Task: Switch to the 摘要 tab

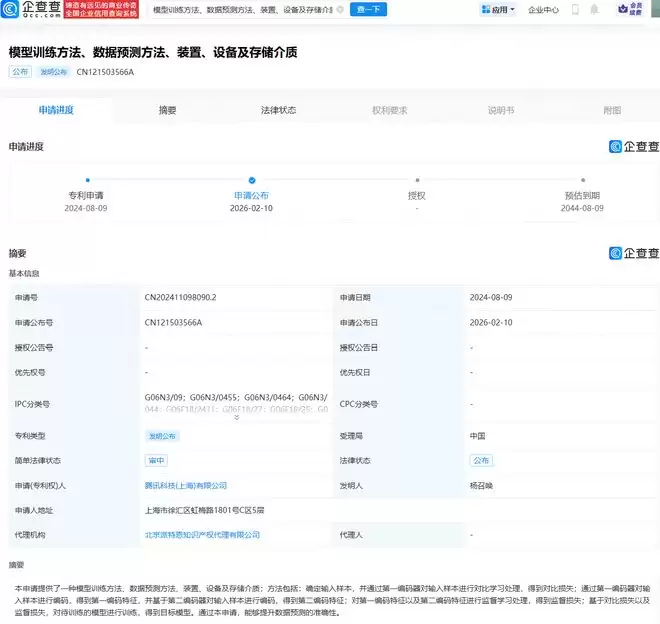Action: [x=167, y=110]
